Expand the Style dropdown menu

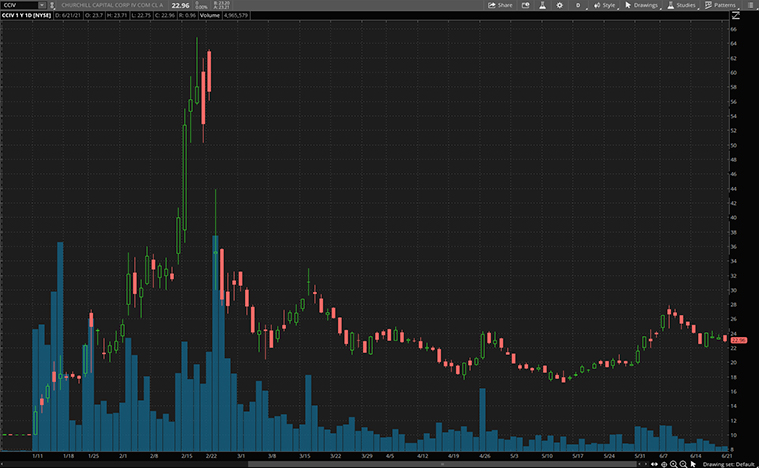[605, 5]
